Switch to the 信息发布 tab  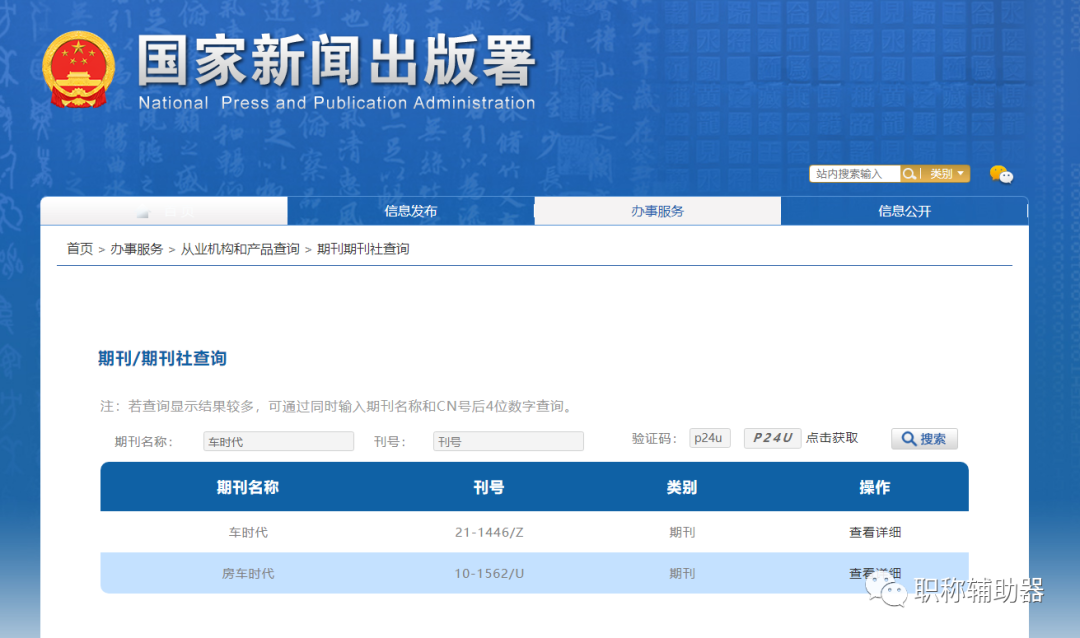(410, 210)
